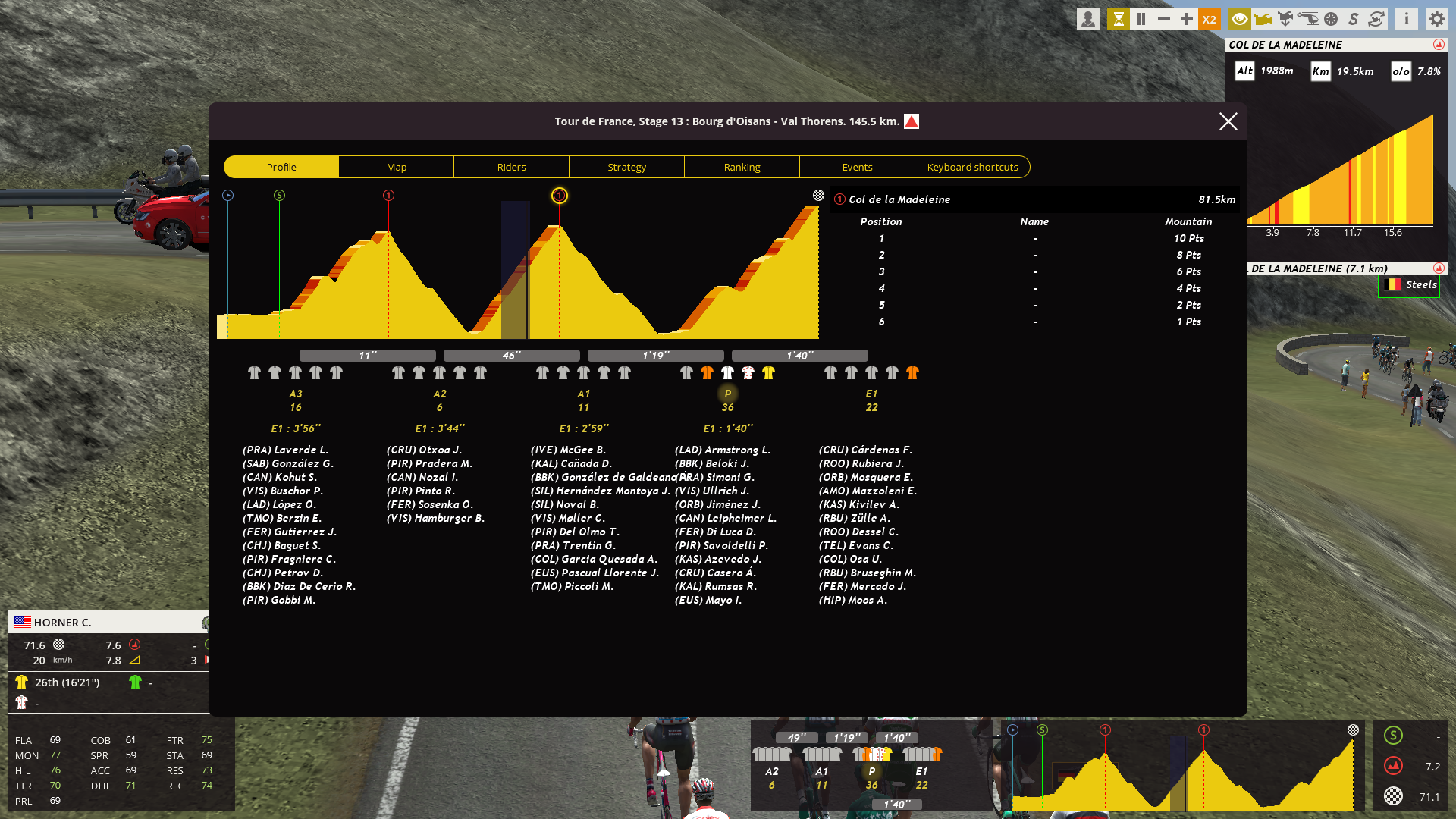Image resolution: width=1456 pixels, height=819 pixels.
Task: Select rider Armstrong L. in the peloton list
Action: pos(723,450)
